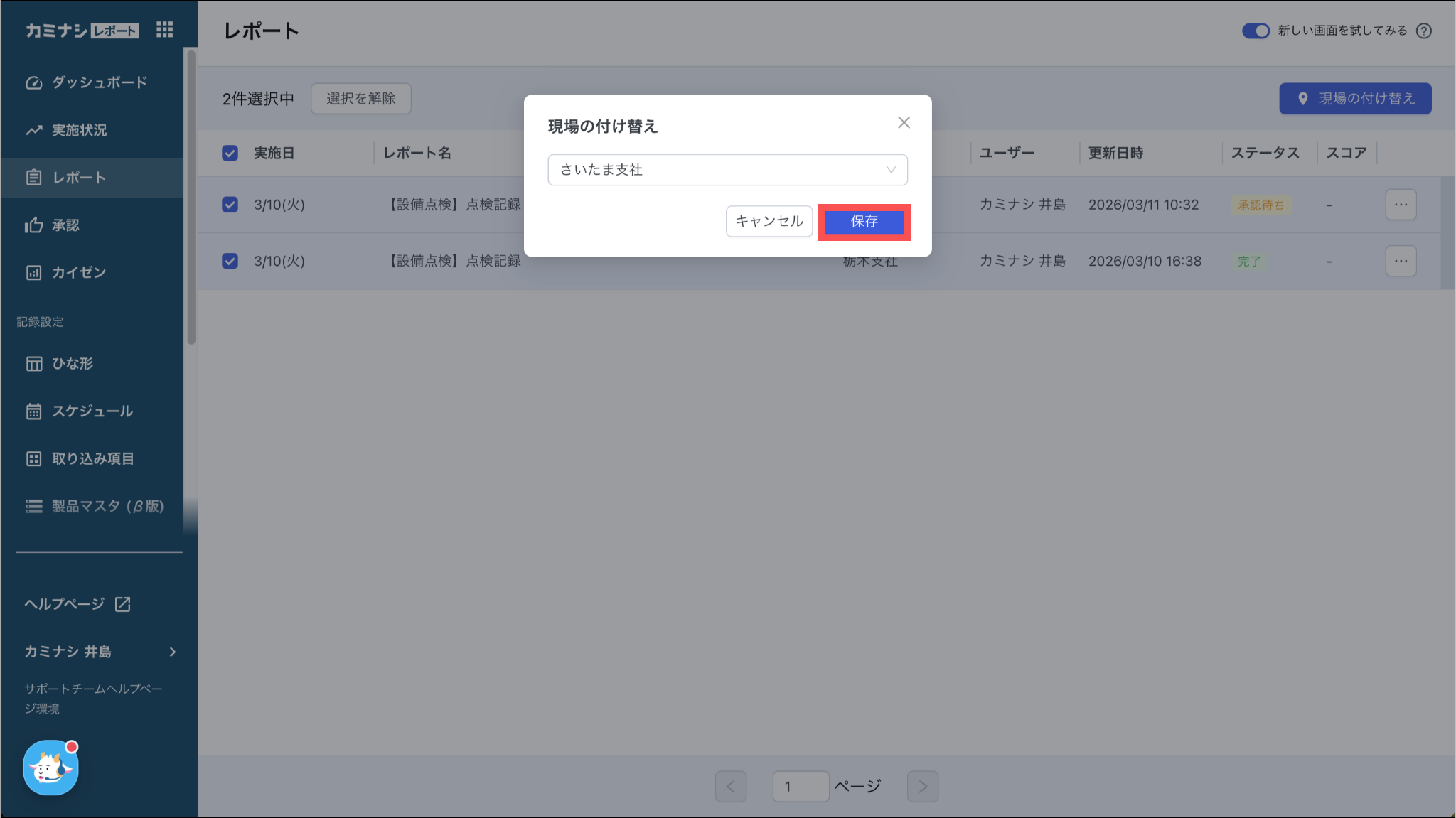Click the page number input field
This screenshot has width=1456, height=818.
(x=800, y=786)
